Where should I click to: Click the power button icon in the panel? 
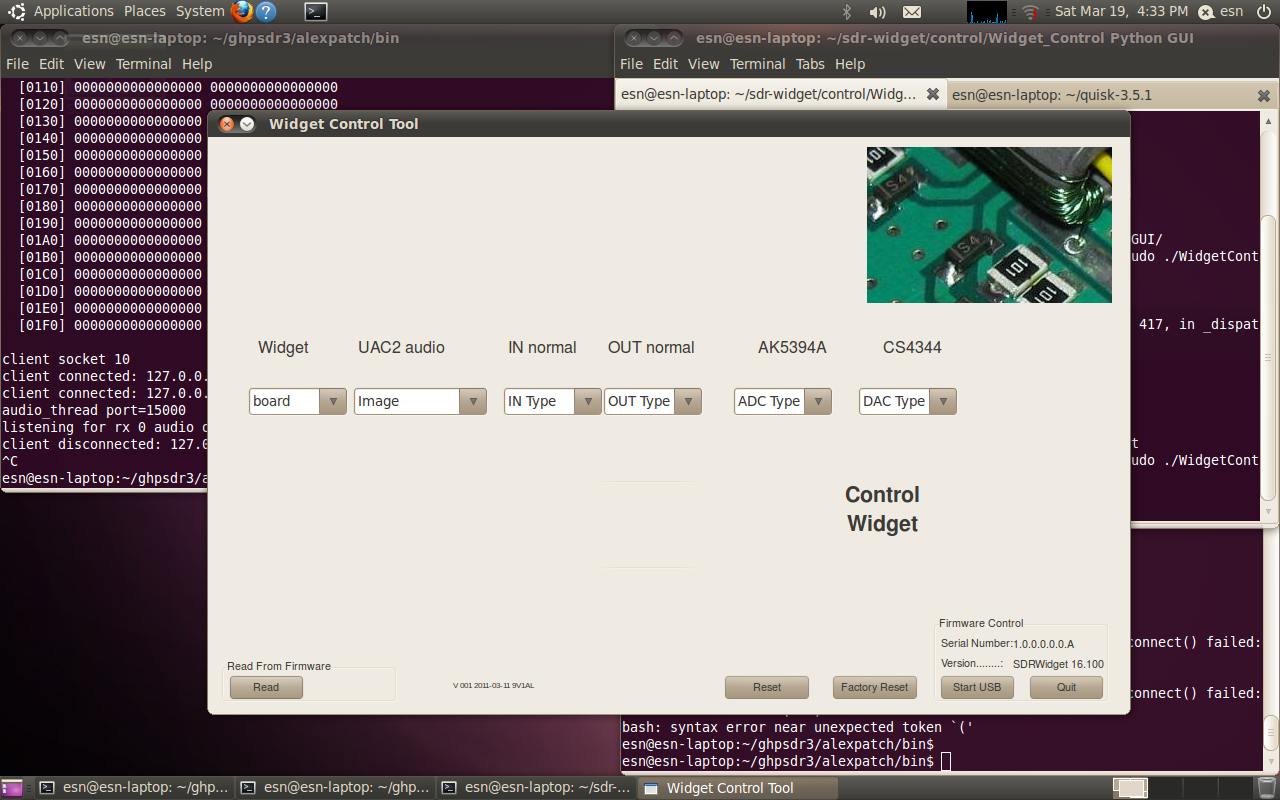click(1264, 11)
